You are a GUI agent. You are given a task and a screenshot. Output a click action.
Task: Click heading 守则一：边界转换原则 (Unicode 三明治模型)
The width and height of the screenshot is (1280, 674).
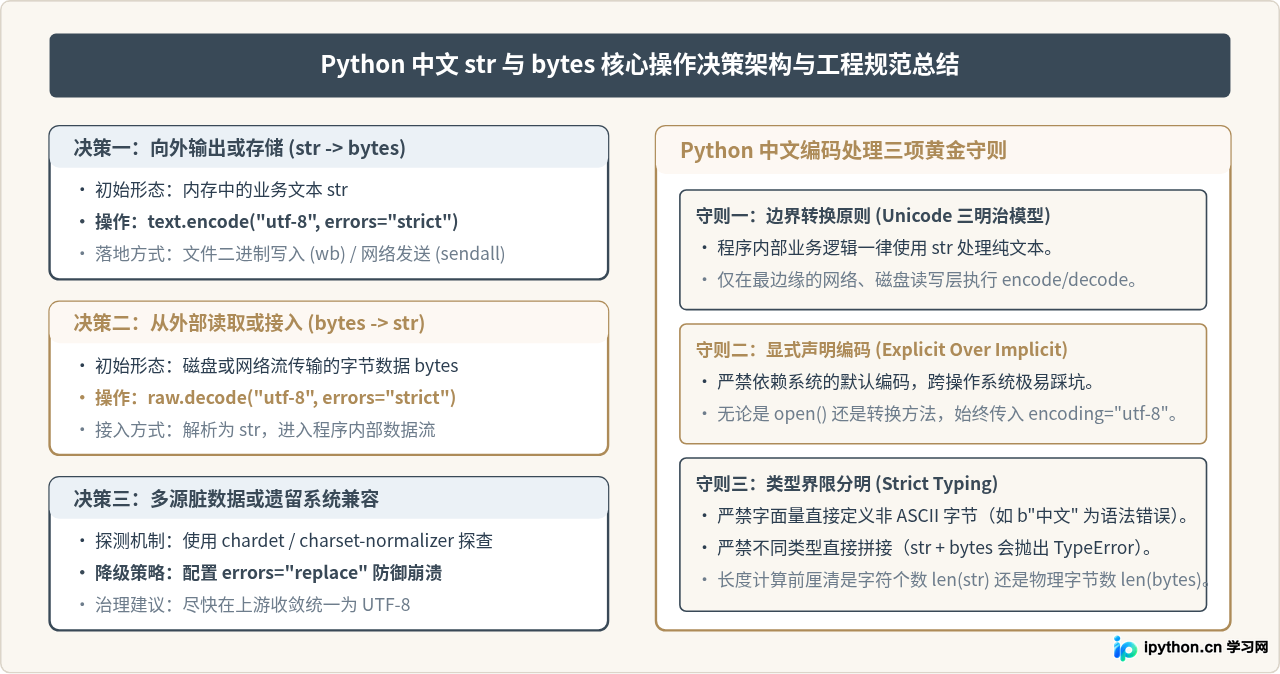click(873, 215)
